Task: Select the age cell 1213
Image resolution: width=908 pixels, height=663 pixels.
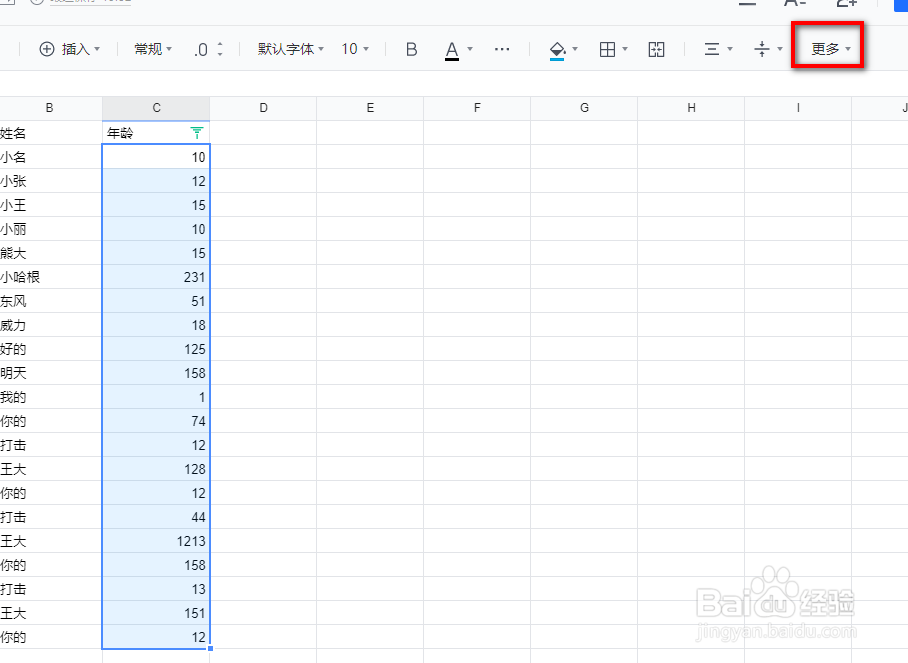Action: click(156, 541)
